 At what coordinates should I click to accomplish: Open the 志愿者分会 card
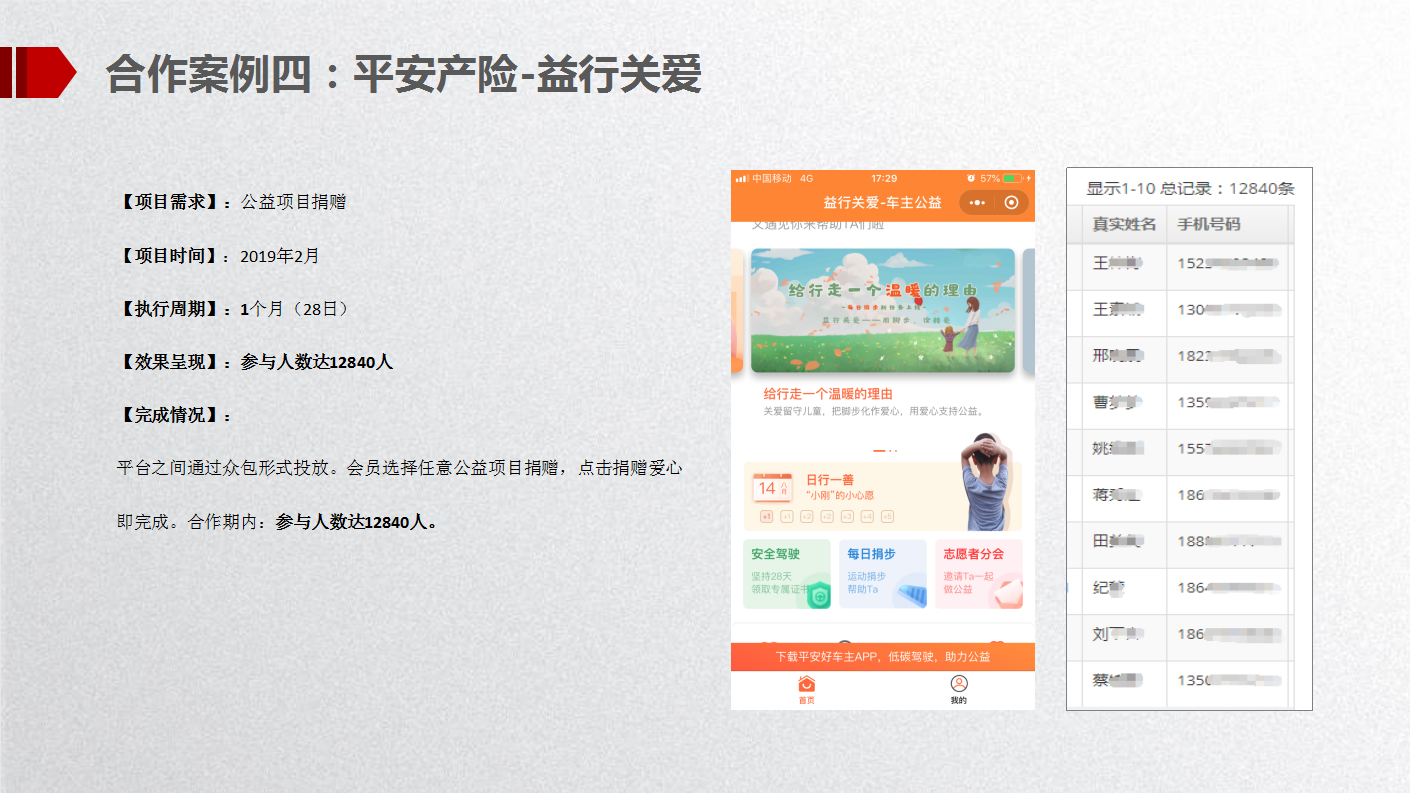[x=979, y=574]
